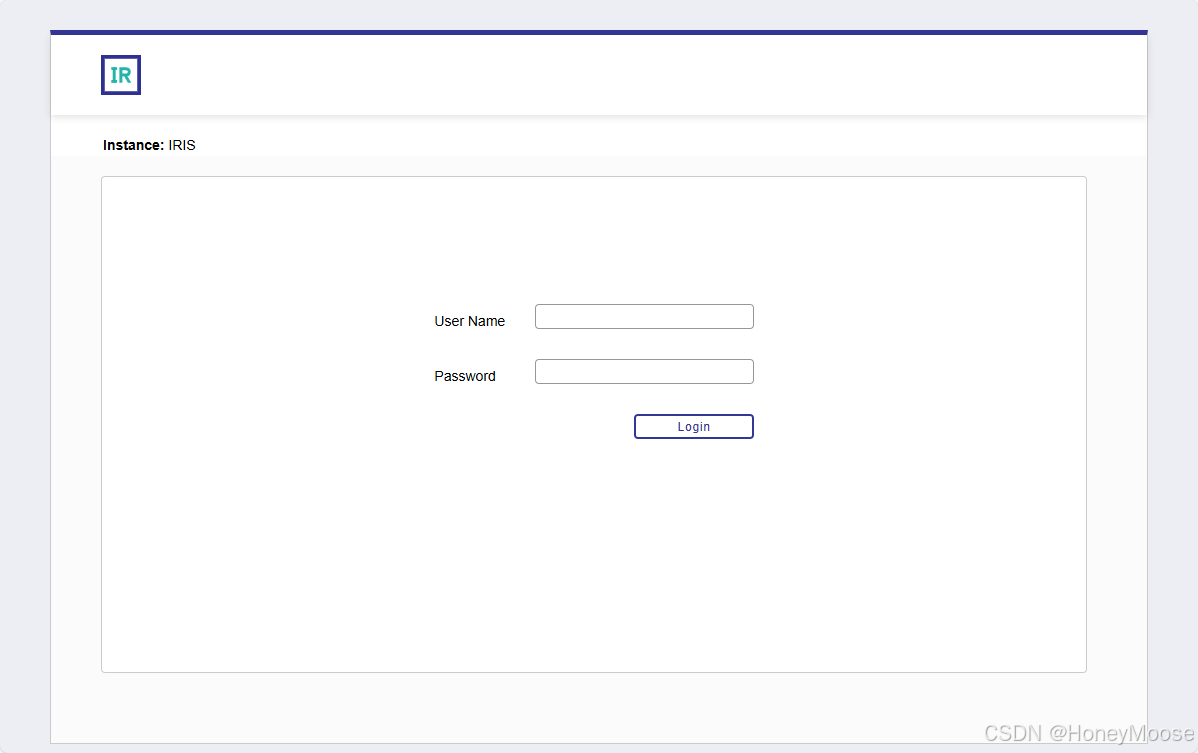Click the IRIS instance name link
The width and height of the screenshot is (1198, 753).
183,145
